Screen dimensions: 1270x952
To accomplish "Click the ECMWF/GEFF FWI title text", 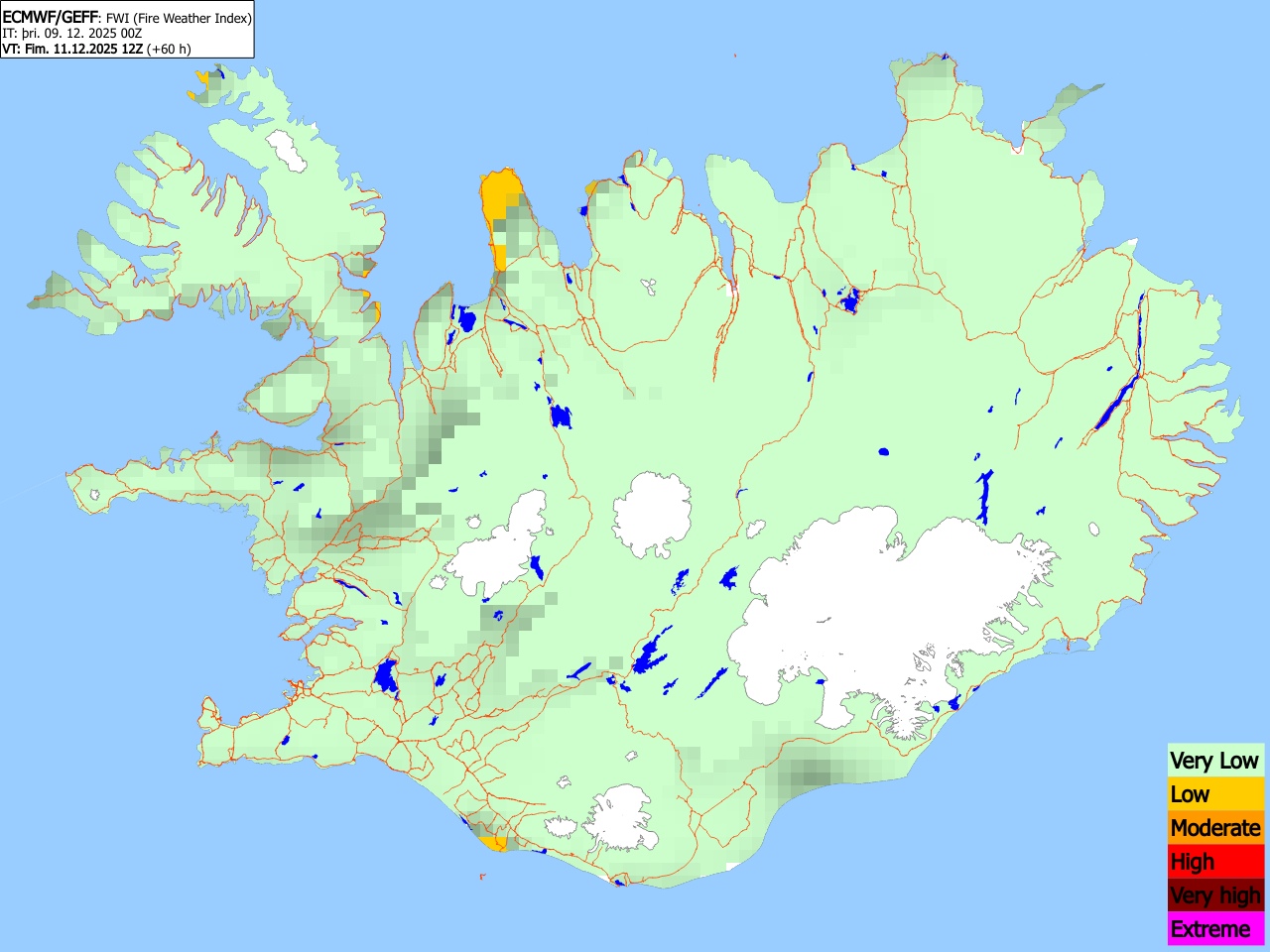I will [x=127, y=18].
